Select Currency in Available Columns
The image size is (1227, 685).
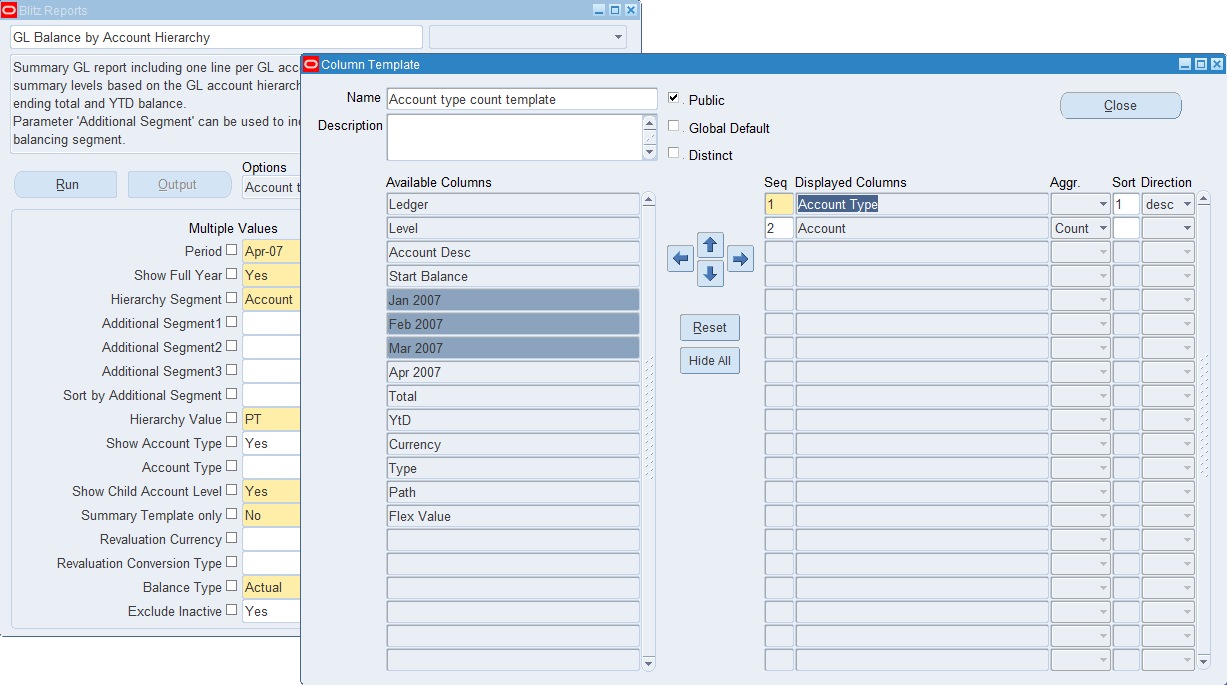(513, 444)
